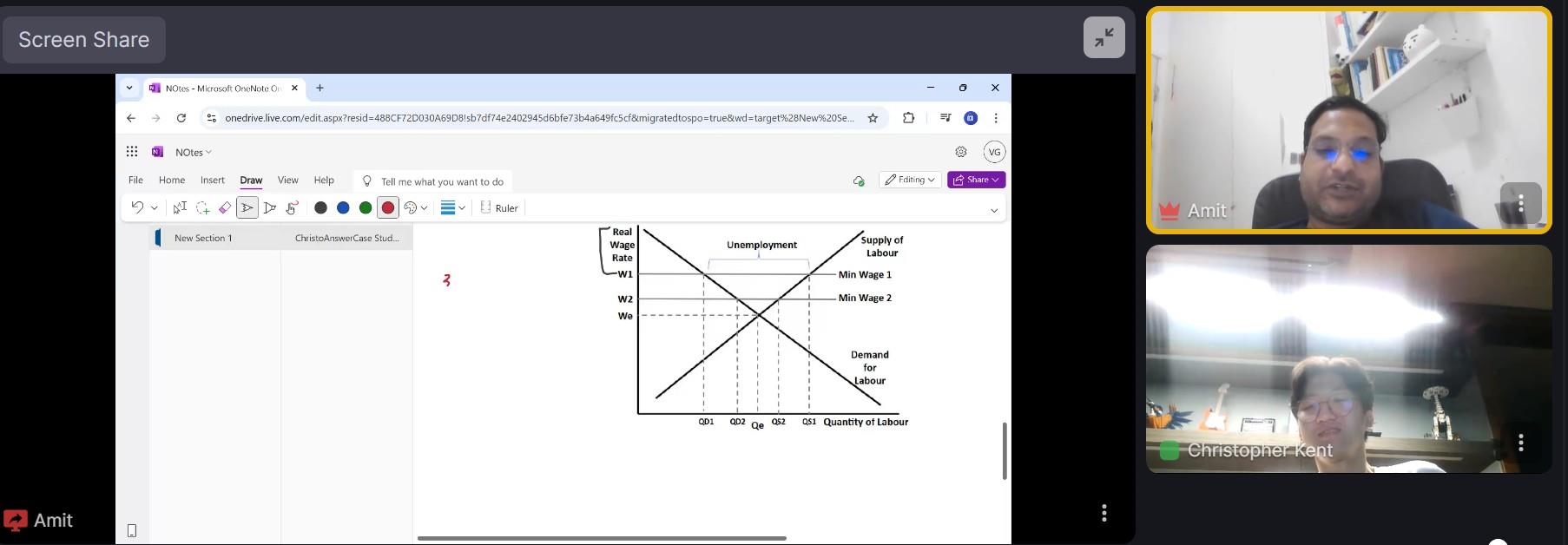Pick the blue ink color
The width and height of the screenshot is (1568, 545).
point(343,208)
